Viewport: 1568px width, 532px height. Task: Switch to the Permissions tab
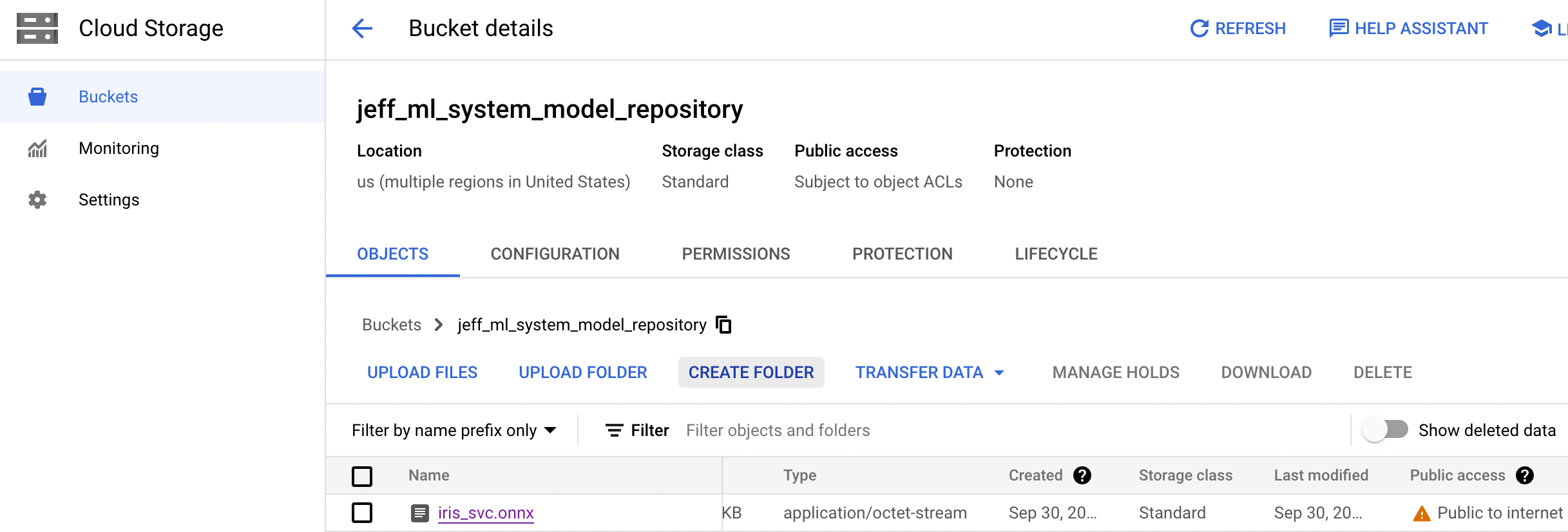736,254
